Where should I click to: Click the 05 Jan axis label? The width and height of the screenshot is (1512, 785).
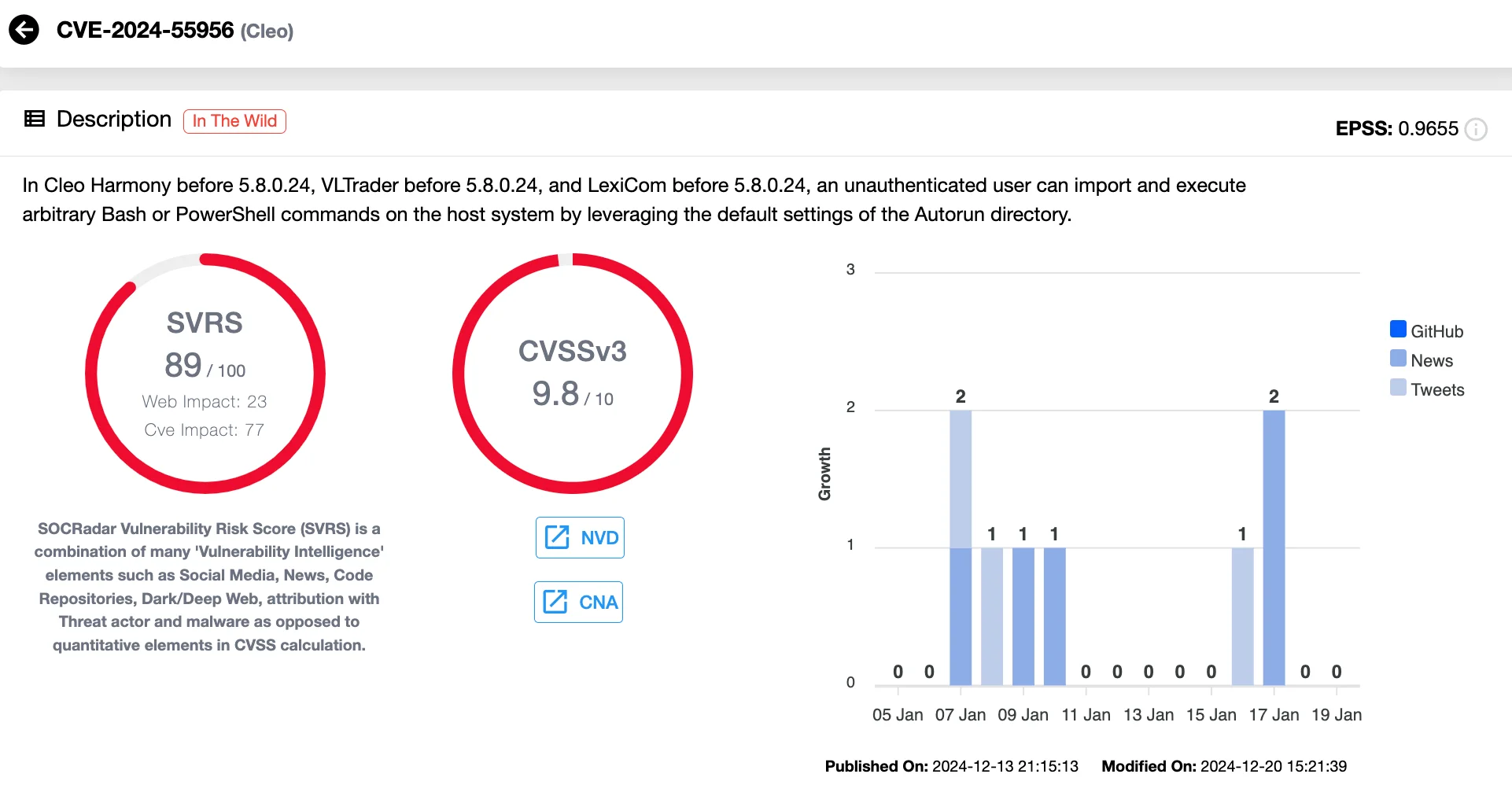tap(898, 714)
